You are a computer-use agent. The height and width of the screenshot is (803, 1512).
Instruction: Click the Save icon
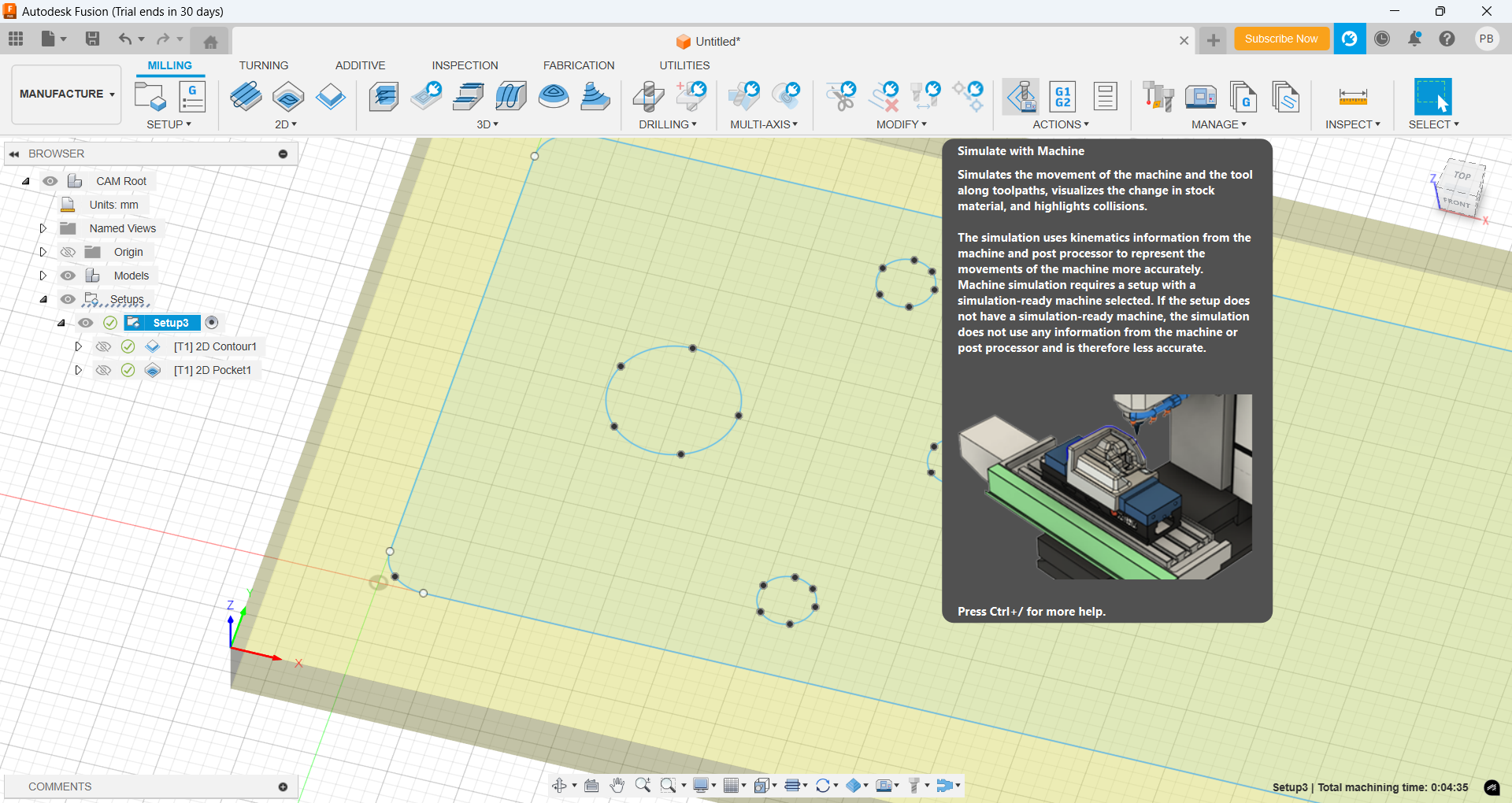pos(92,39)
